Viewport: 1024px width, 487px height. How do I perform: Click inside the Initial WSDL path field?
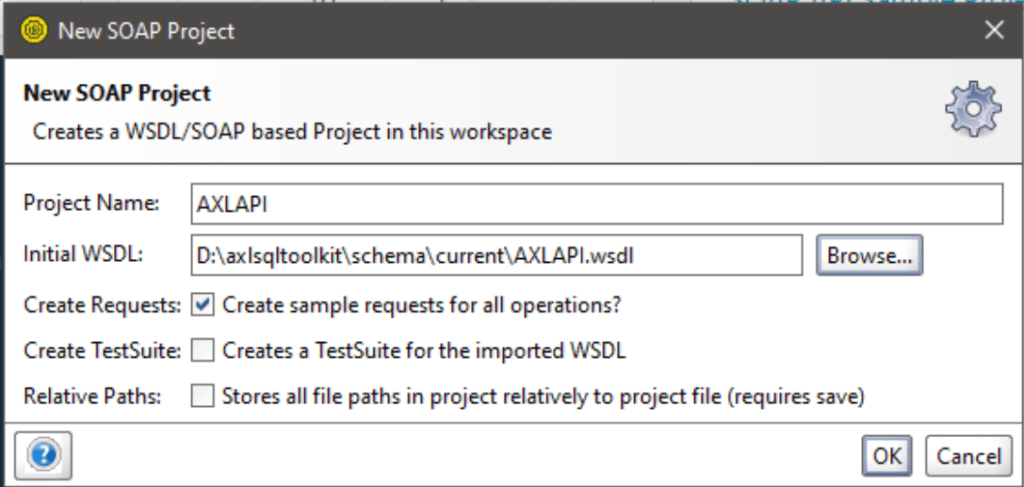click(496, 255)
